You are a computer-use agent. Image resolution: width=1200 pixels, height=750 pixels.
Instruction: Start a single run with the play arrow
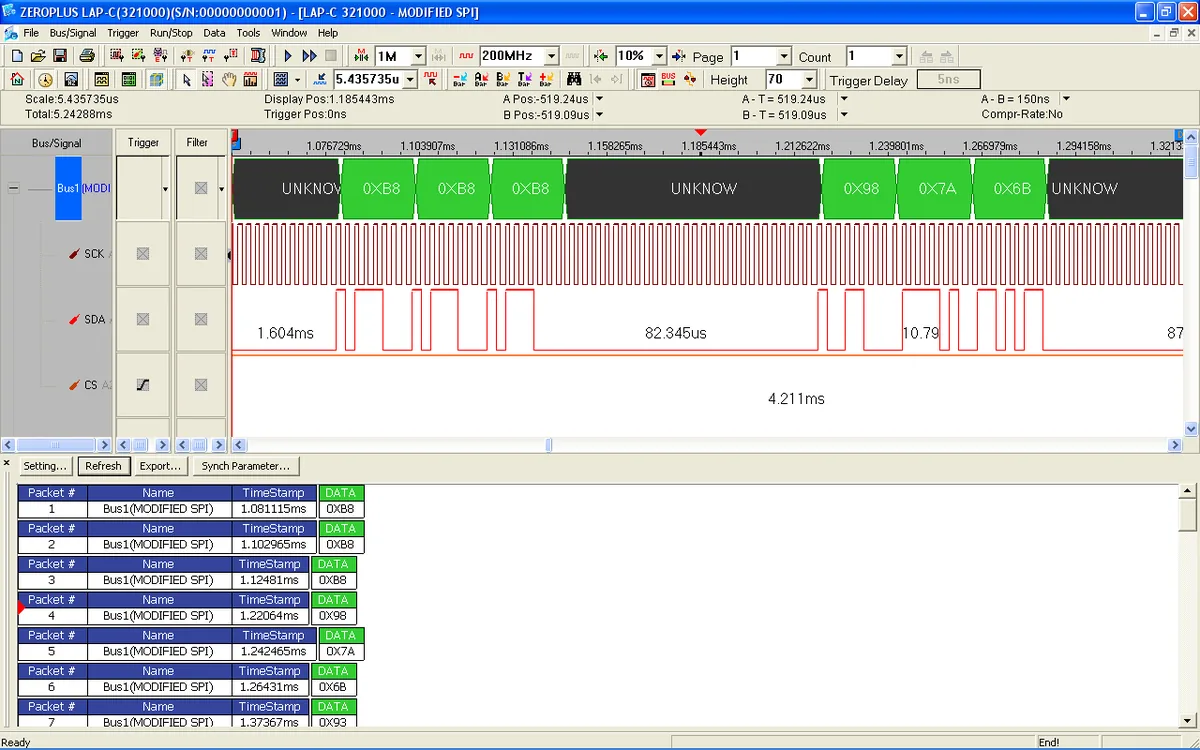tap(288, 56)
